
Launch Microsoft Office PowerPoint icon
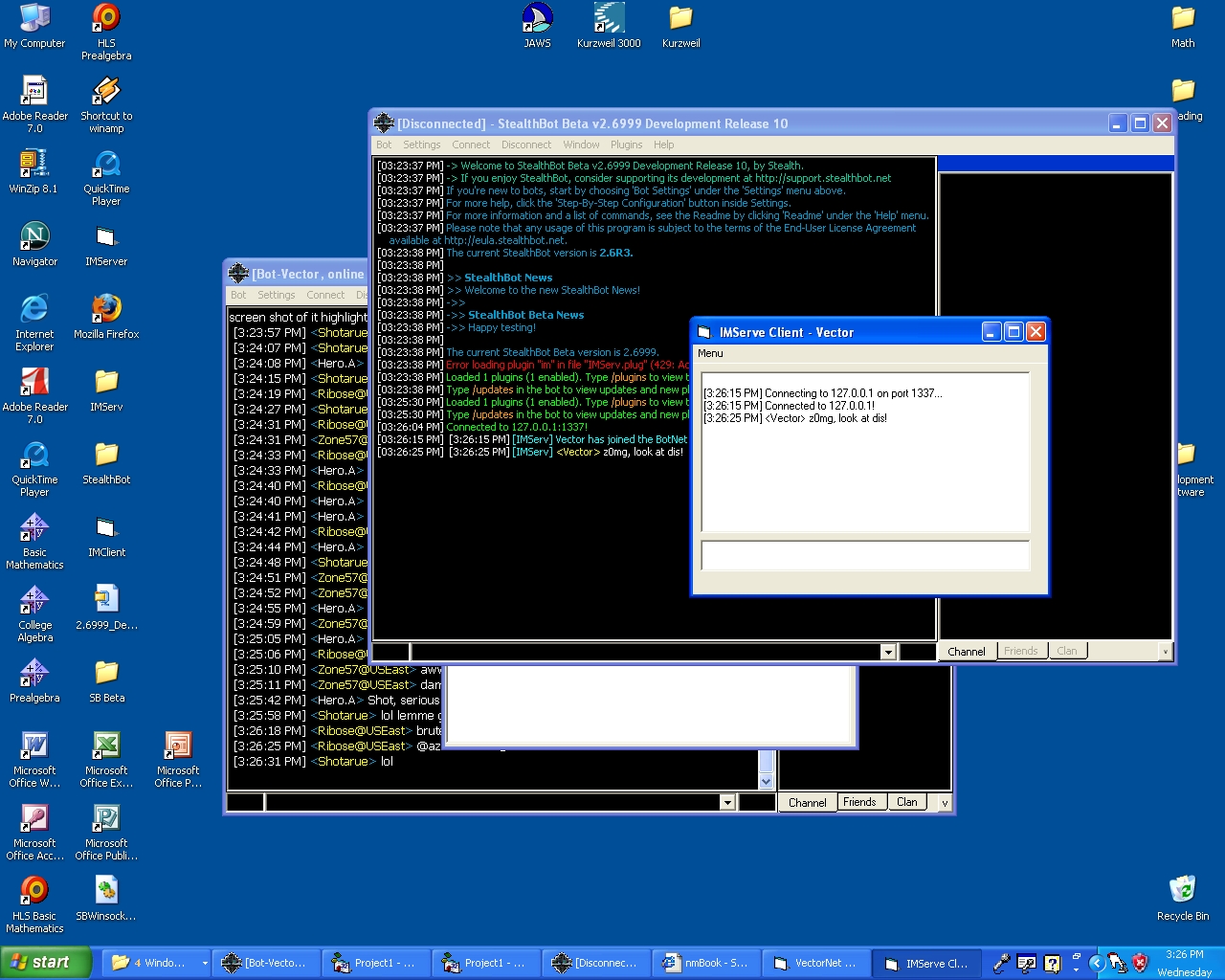(178, 759)
